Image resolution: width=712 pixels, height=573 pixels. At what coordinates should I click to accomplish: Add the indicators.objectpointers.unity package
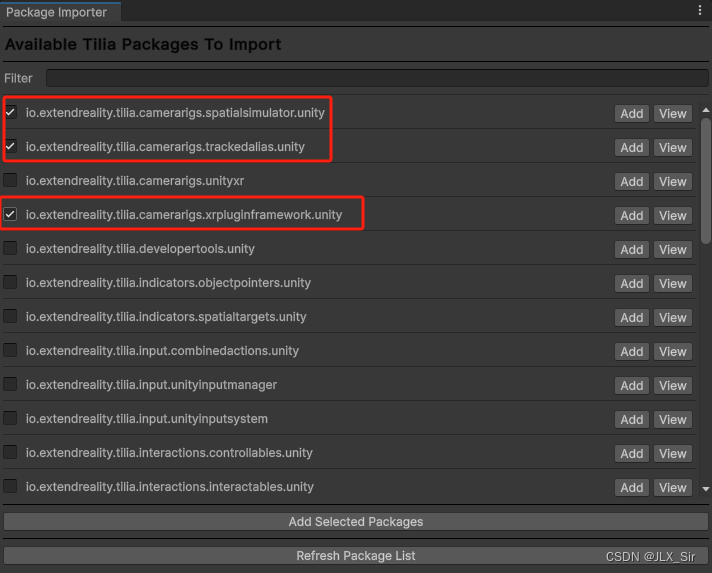point(632,284)
